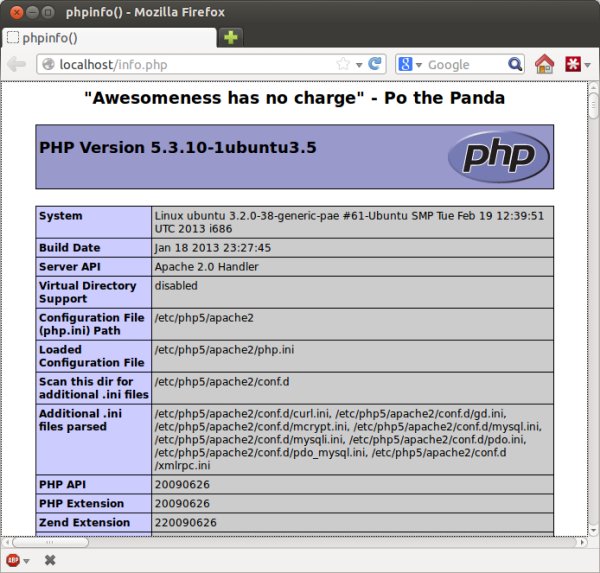600x573 pixels.
Task: Open Adblock Plus dropdown arrow
Action: tap(26, 561)
